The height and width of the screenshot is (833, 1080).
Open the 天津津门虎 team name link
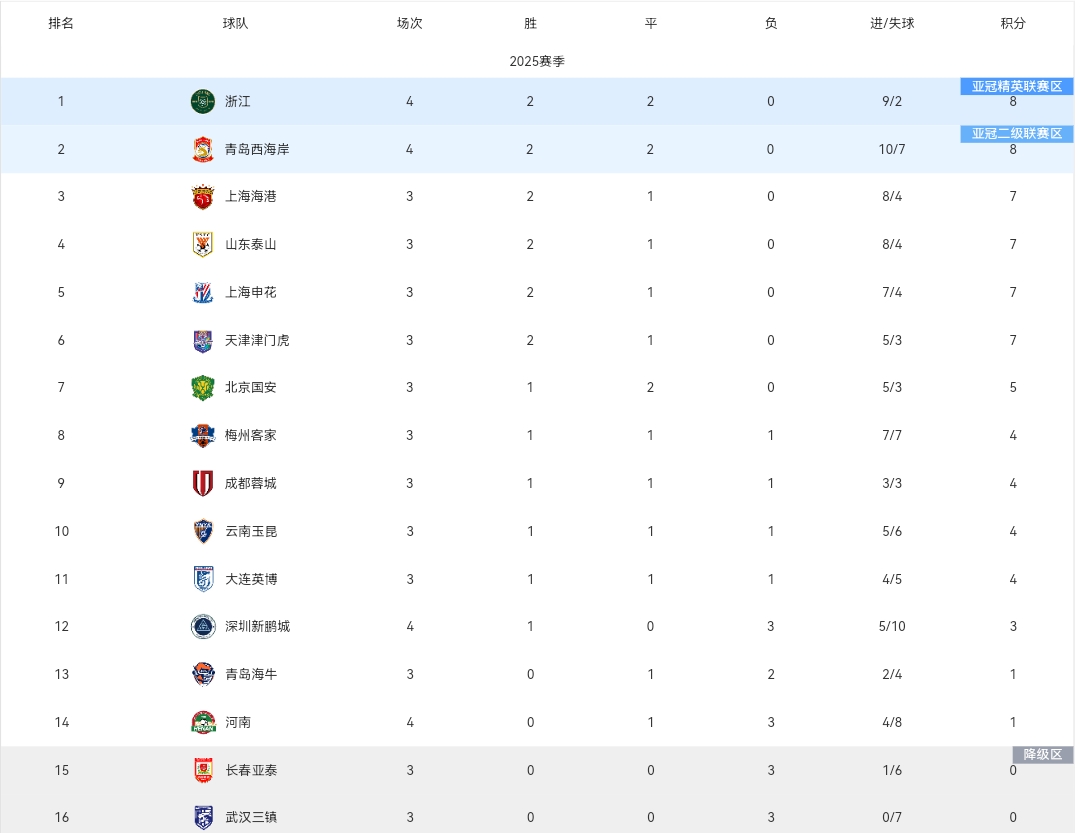click(257, 340)
